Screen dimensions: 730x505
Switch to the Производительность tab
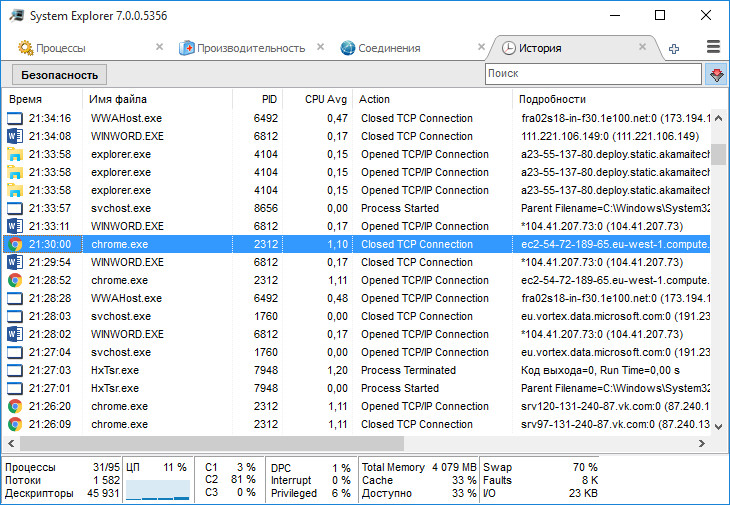click(251, 48)
